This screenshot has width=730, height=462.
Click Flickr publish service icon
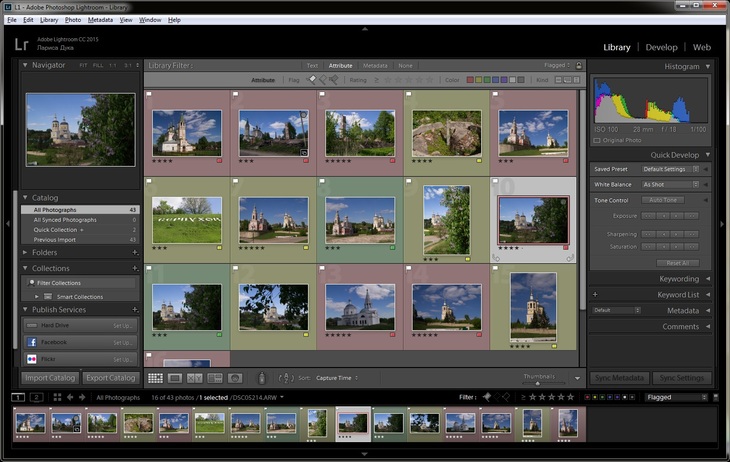coord(32,359)
